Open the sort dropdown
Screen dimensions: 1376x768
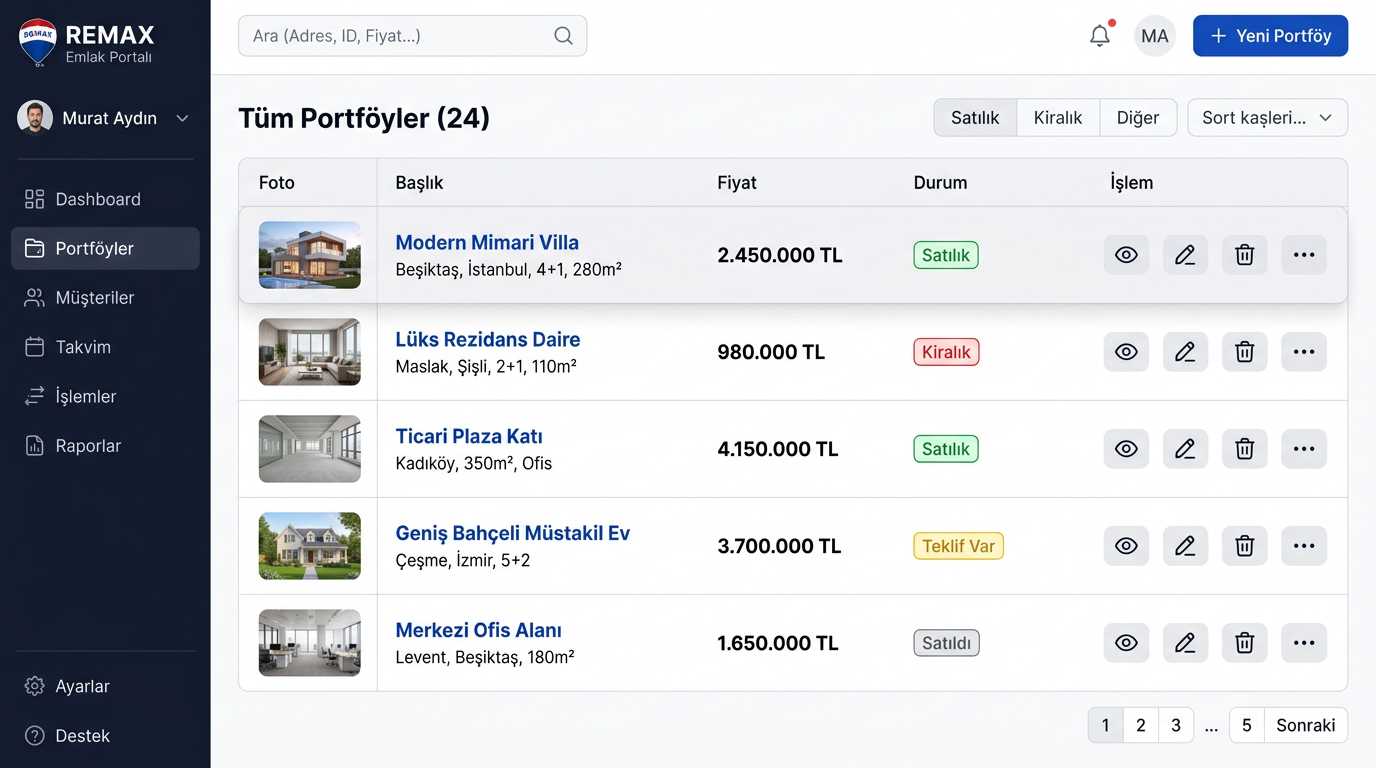click(1267, 118)
